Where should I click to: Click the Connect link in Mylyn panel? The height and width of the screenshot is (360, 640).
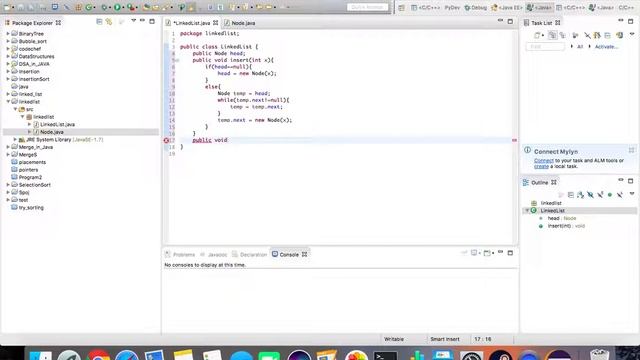(544, 161)
